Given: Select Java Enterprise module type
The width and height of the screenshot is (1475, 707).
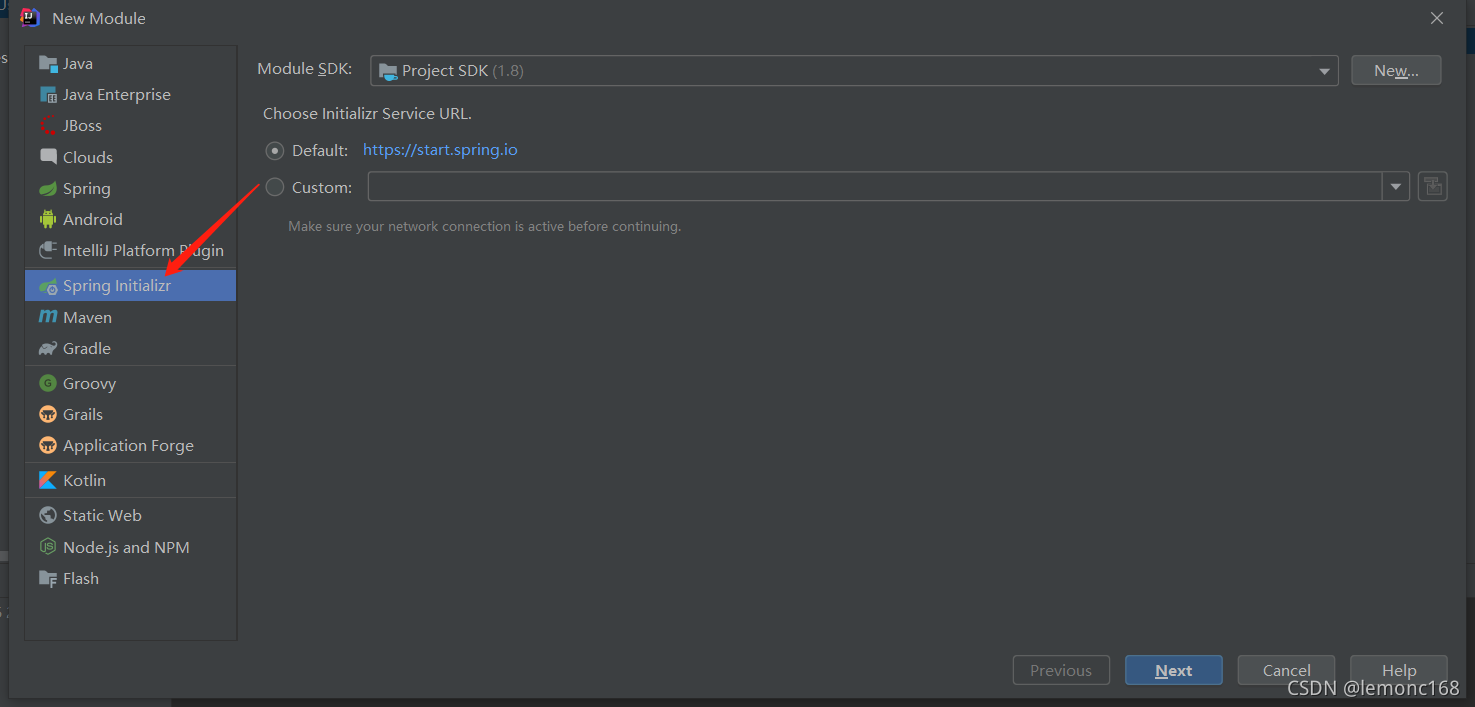Looking at the screenshot, I should coord(131,95).
